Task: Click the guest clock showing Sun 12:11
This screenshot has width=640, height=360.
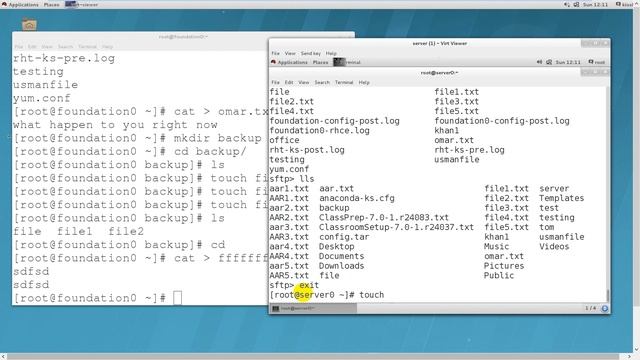Action: [x=568, y=62]
